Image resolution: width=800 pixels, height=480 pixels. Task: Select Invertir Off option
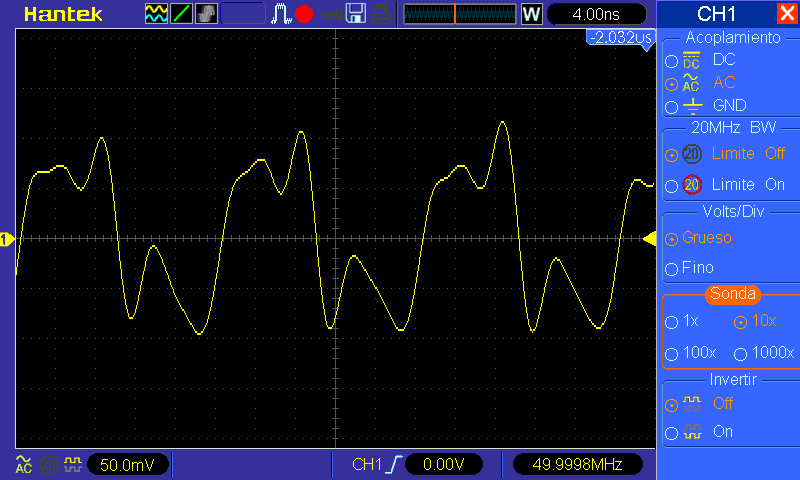(671, 406)
